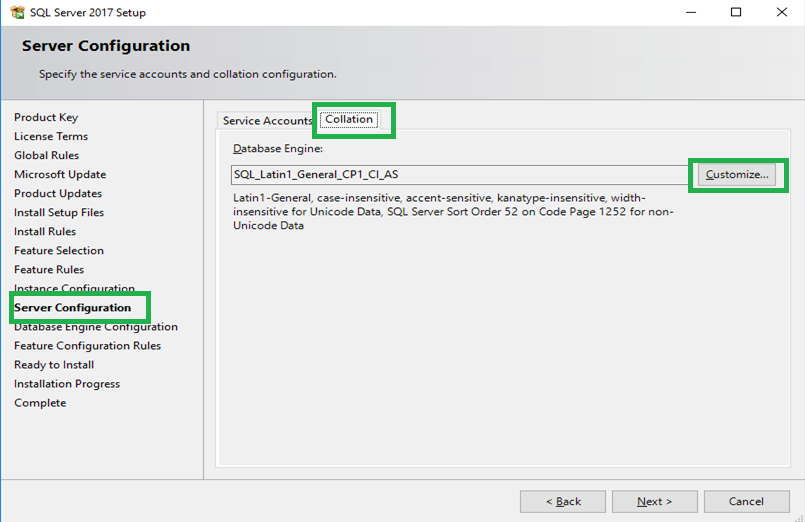Proceed with the Next button
Image resolution: width=805 pixels, height=522 pixels.
[655, 501]
